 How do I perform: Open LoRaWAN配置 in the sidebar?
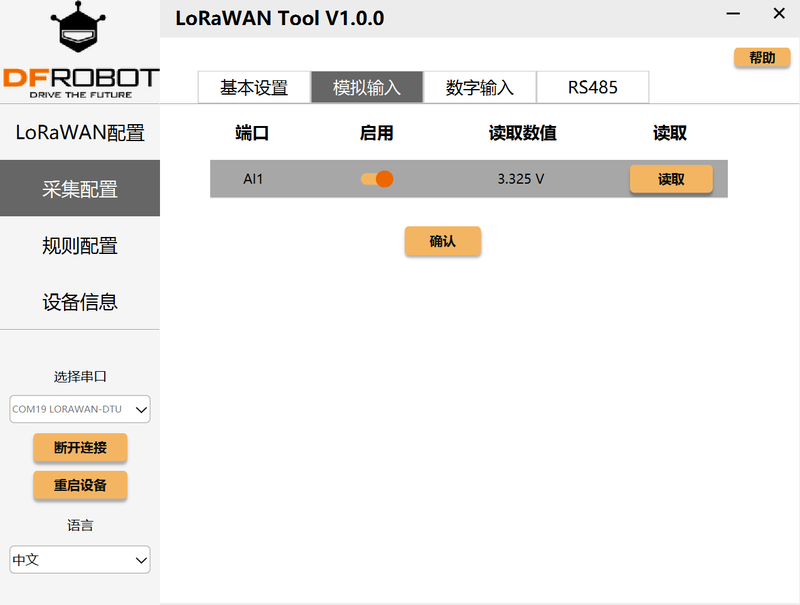pyautogui.click(x=80, y=133)
